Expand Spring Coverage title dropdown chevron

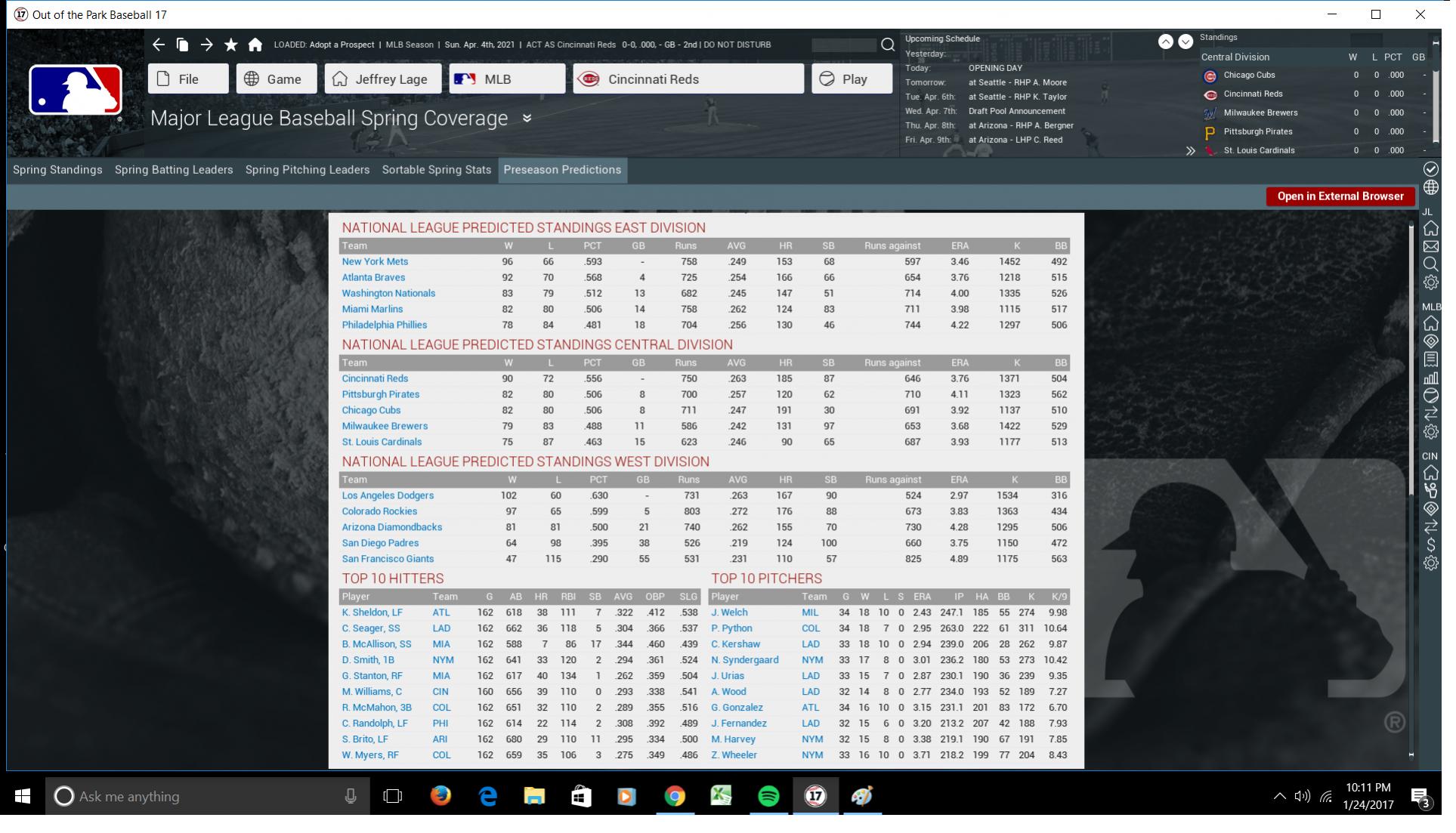coord(527,119)
